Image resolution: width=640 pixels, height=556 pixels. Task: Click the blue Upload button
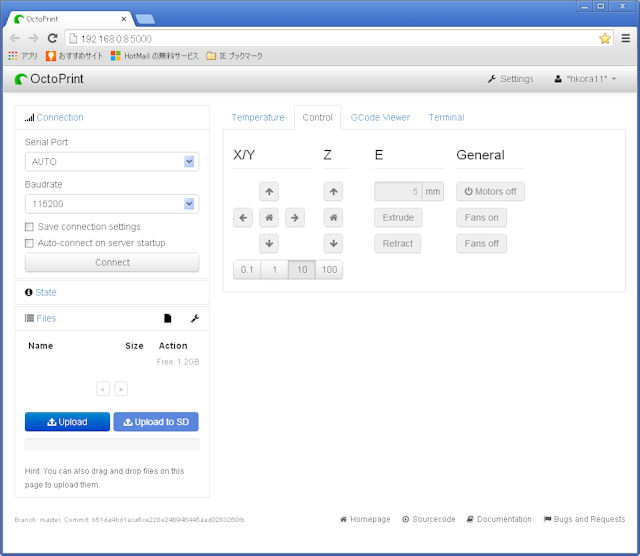(x=67, y=422)
